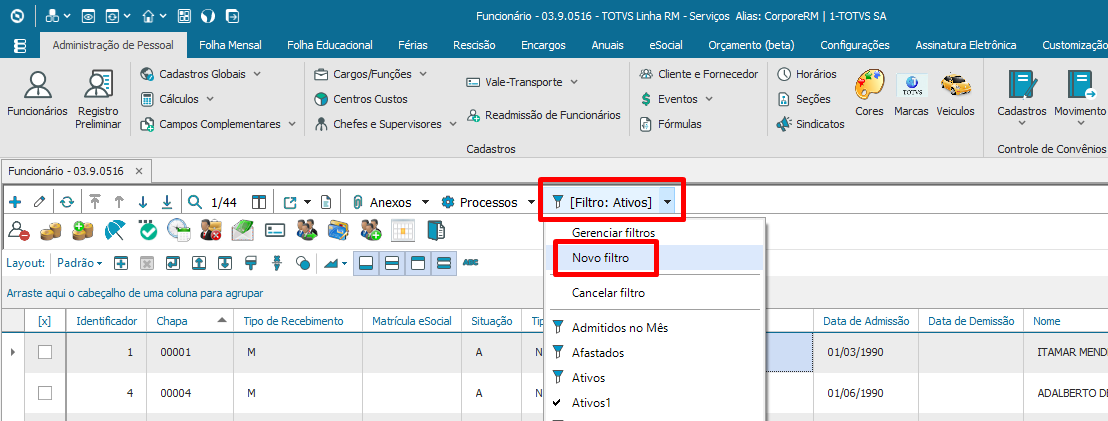Click the eye view icon in title bar
The image size is (1108, 421).
click(88, 16)
